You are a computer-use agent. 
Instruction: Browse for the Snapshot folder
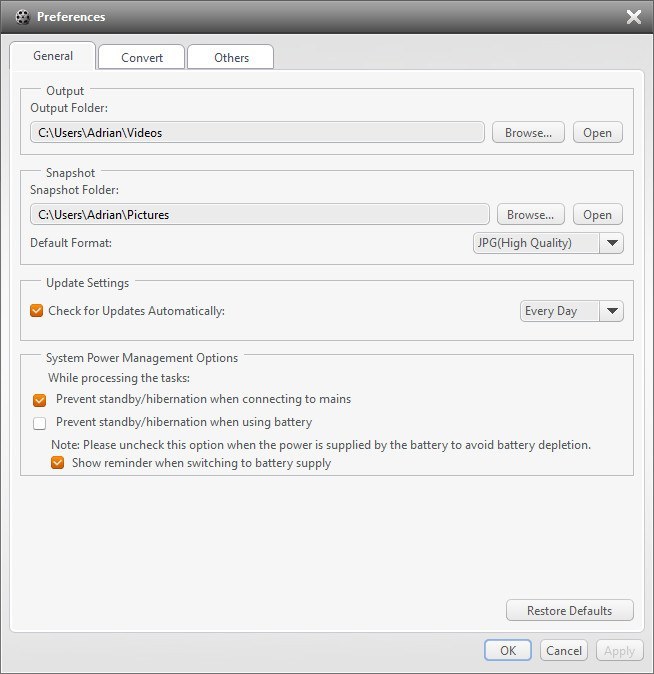pyautogui.click(x=531, y=214)
